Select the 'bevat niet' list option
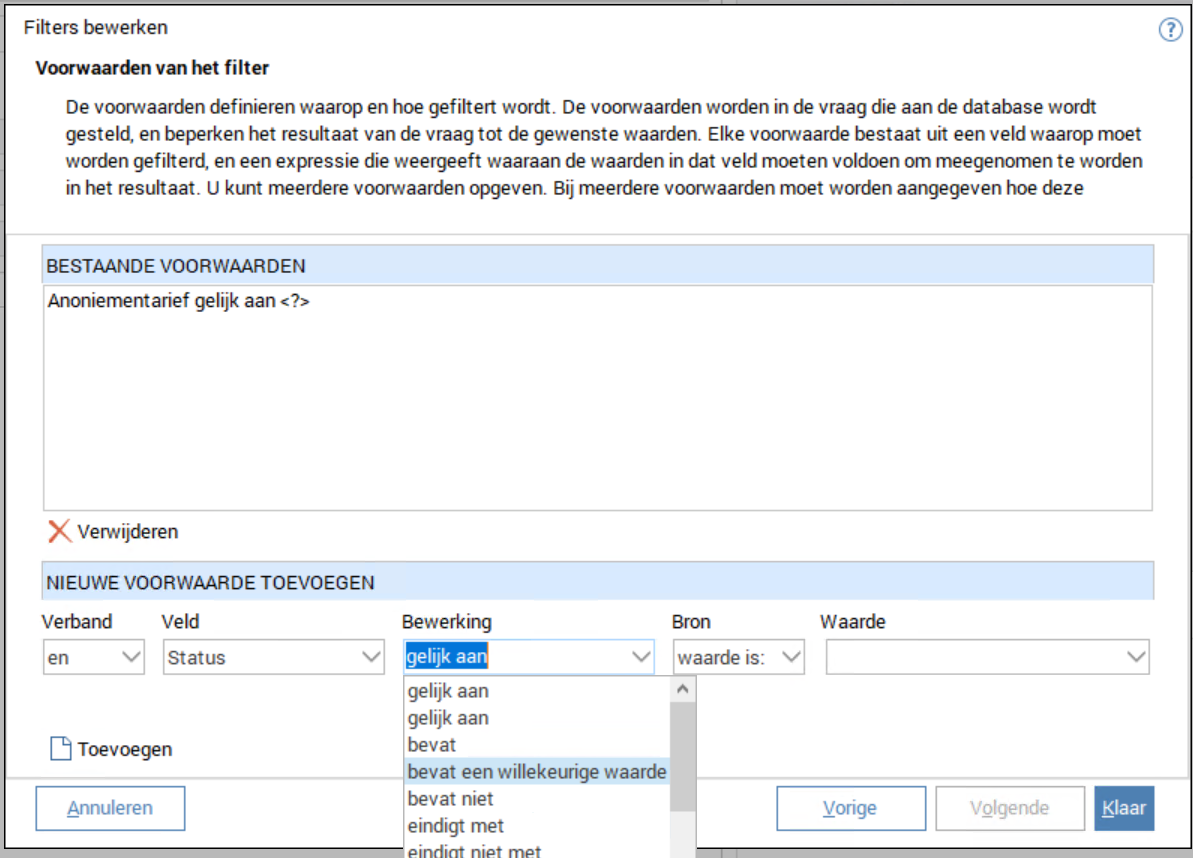Screen dimensions: 1193x858 click(450, 799)
